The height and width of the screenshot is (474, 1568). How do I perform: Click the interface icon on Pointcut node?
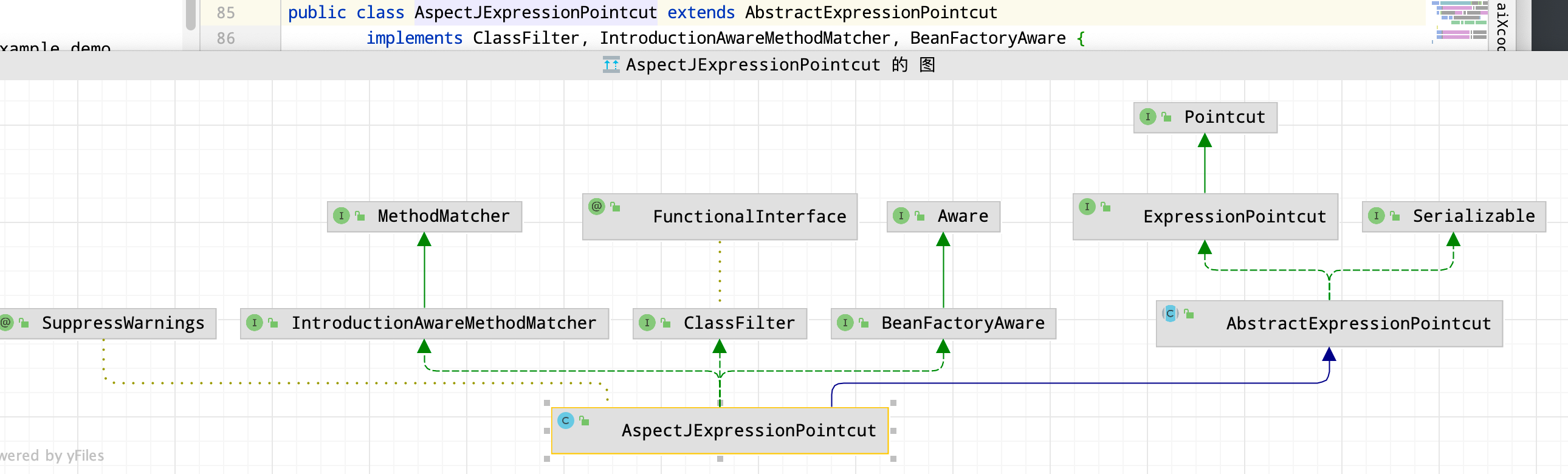1147,117
